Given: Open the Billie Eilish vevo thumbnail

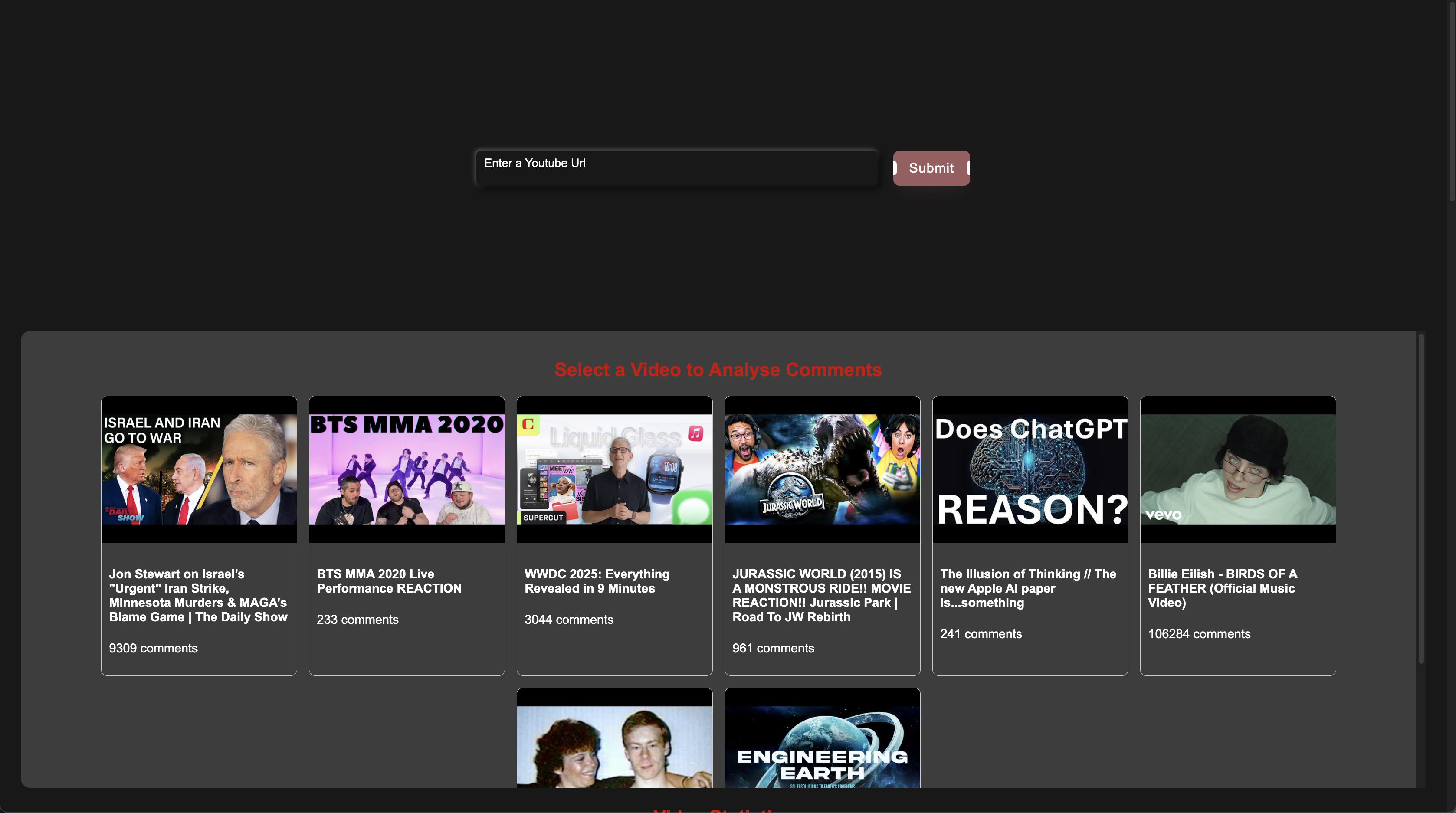Looking at the screenshot, I should coord(1238,469).
